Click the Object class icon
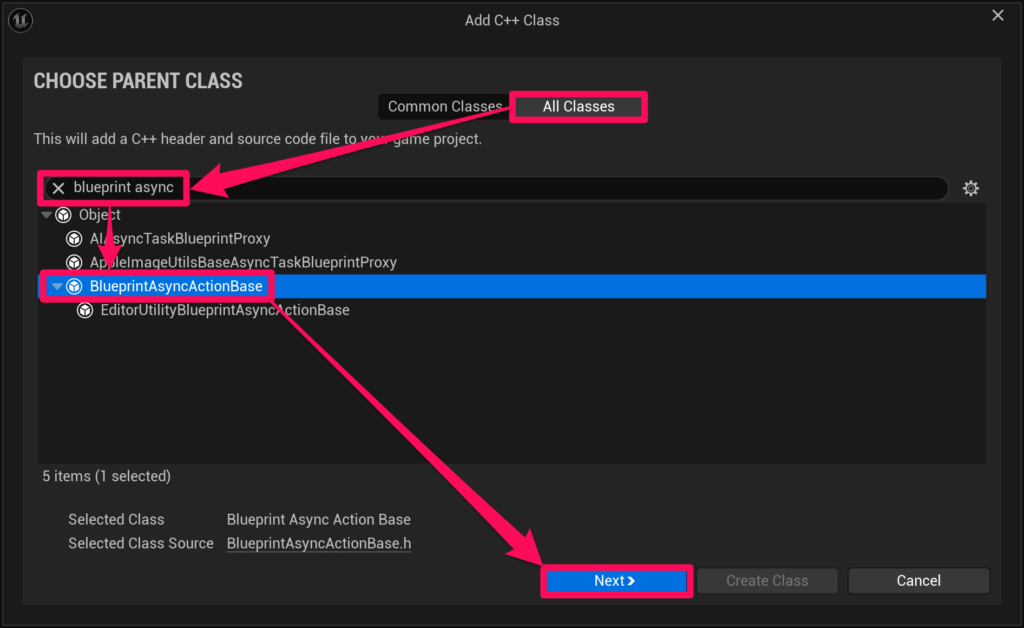This screenshot has height=628, width=1024. click(x=63, y=215)
